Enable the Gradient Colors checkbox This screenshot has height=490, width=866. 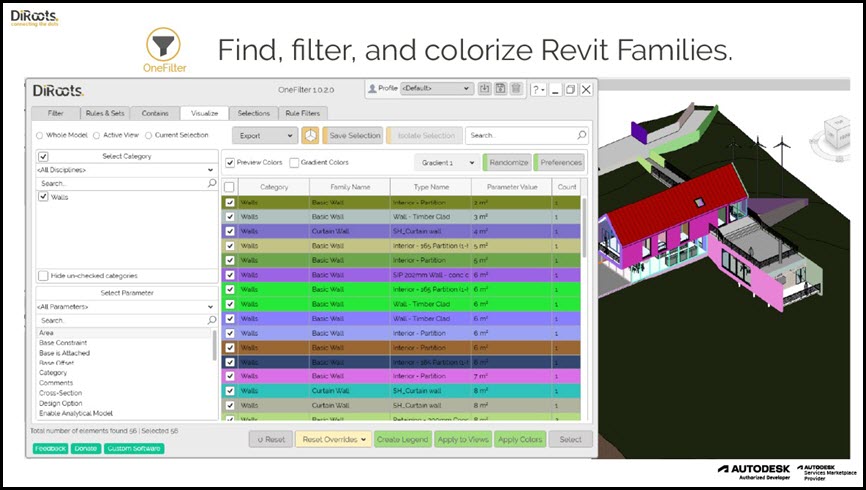pos(294,162)
